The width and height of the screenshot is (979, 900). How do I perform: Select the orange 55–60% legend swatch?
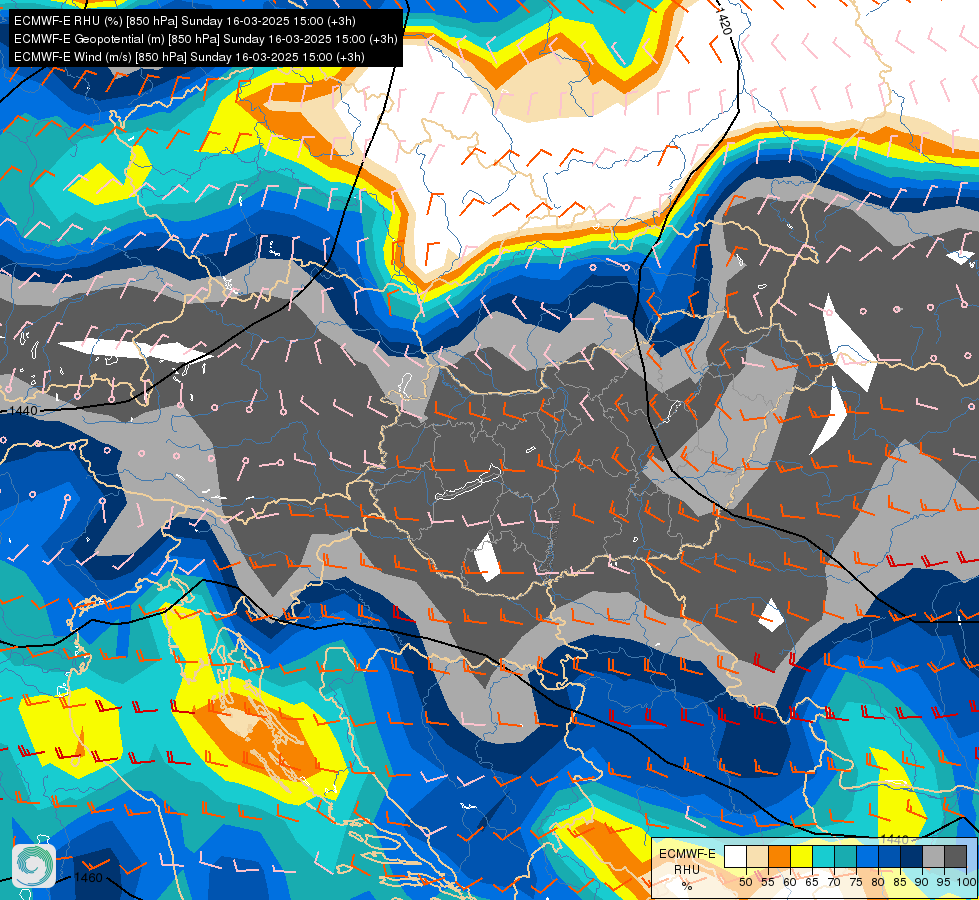779,856
